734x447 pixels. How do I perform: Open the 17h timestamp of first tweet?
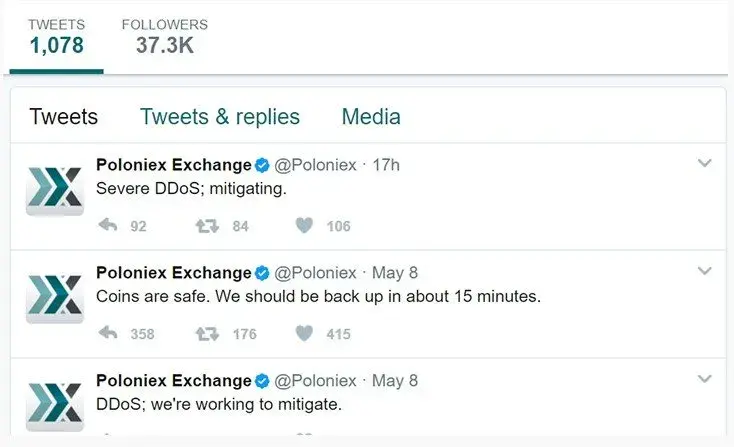386,164
